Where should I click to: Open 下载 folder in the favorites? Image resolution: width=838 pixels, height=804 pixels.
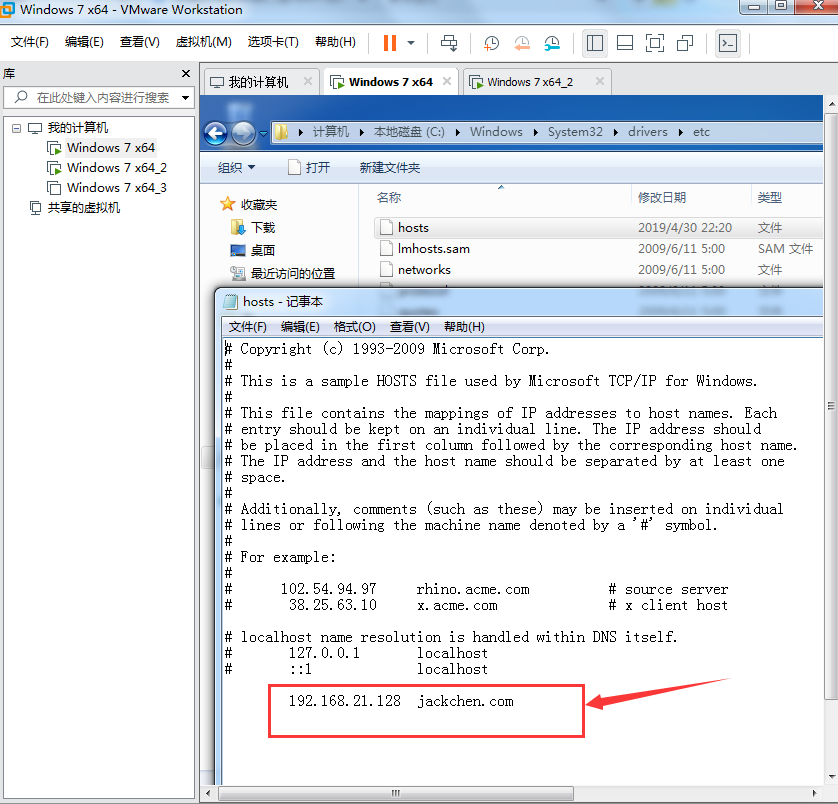253,228
